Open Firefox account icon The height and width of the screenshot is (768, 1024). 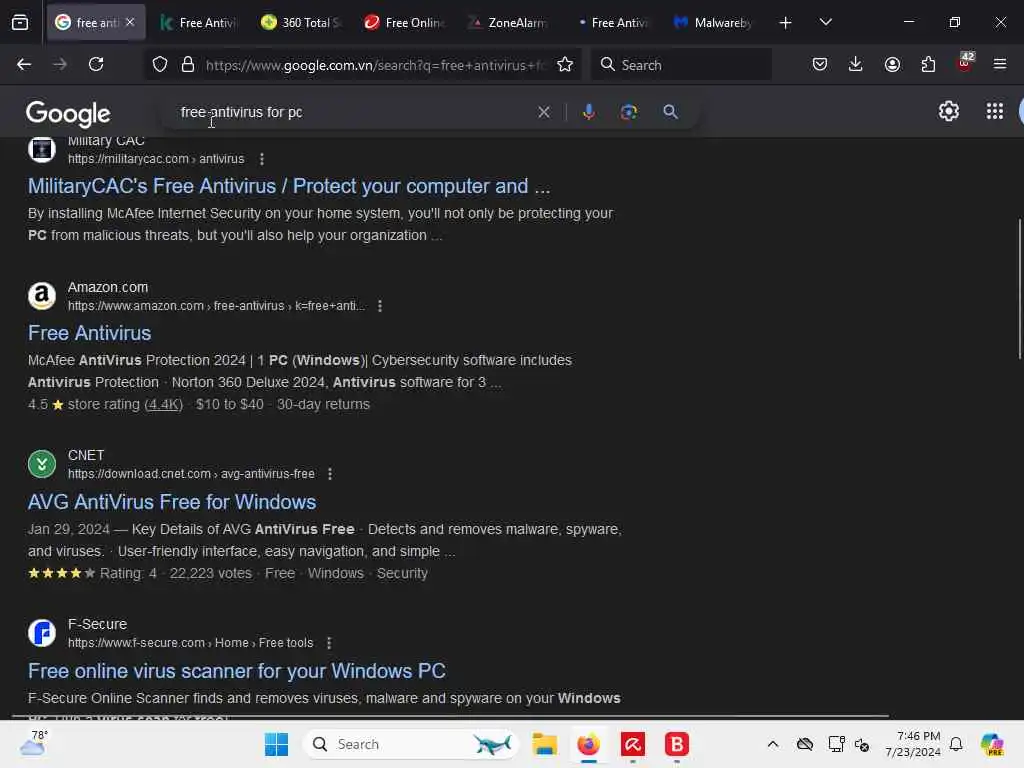892,64
